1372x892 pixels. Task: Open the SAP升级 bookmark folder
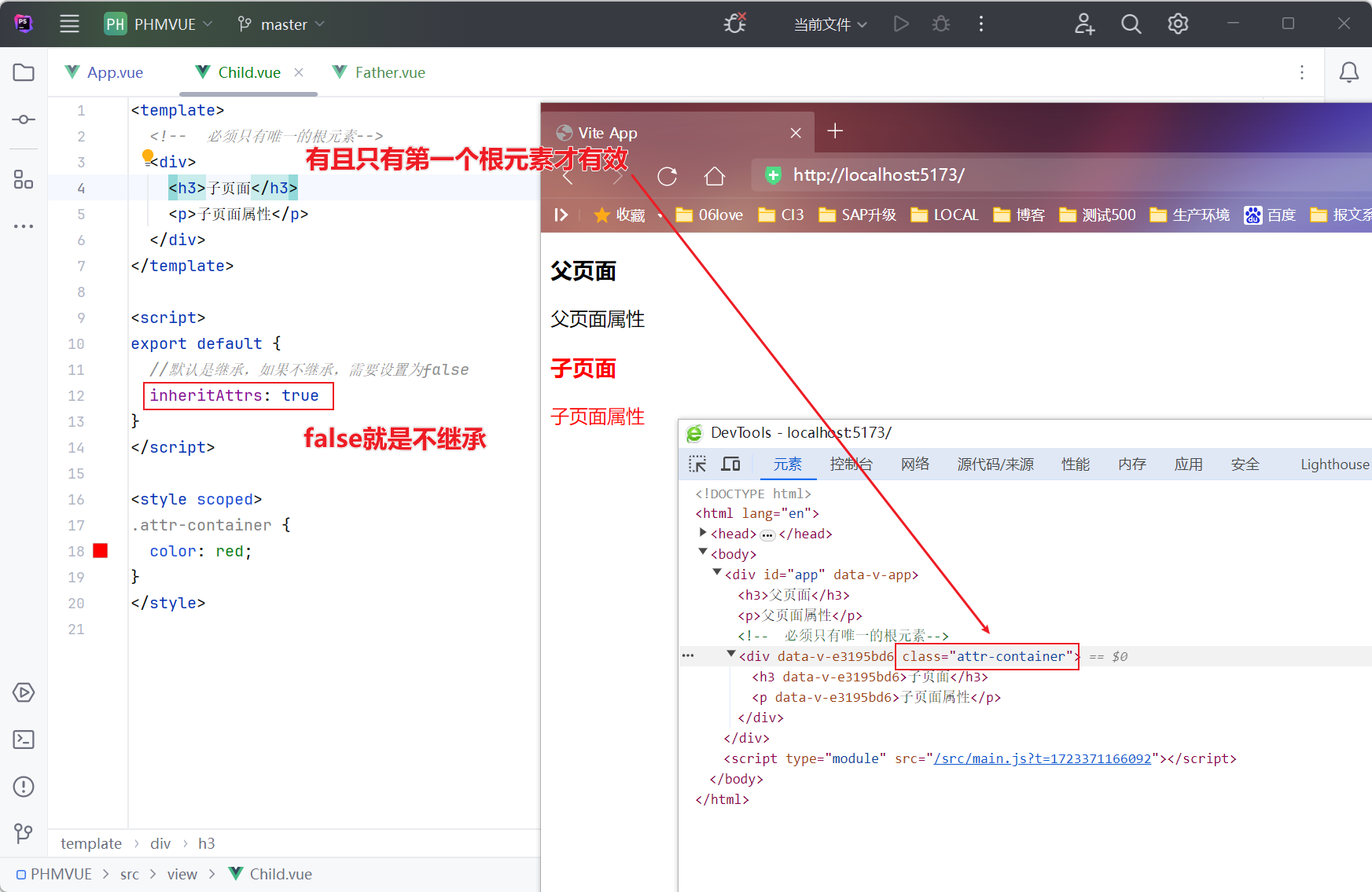(x=857, y=215)
